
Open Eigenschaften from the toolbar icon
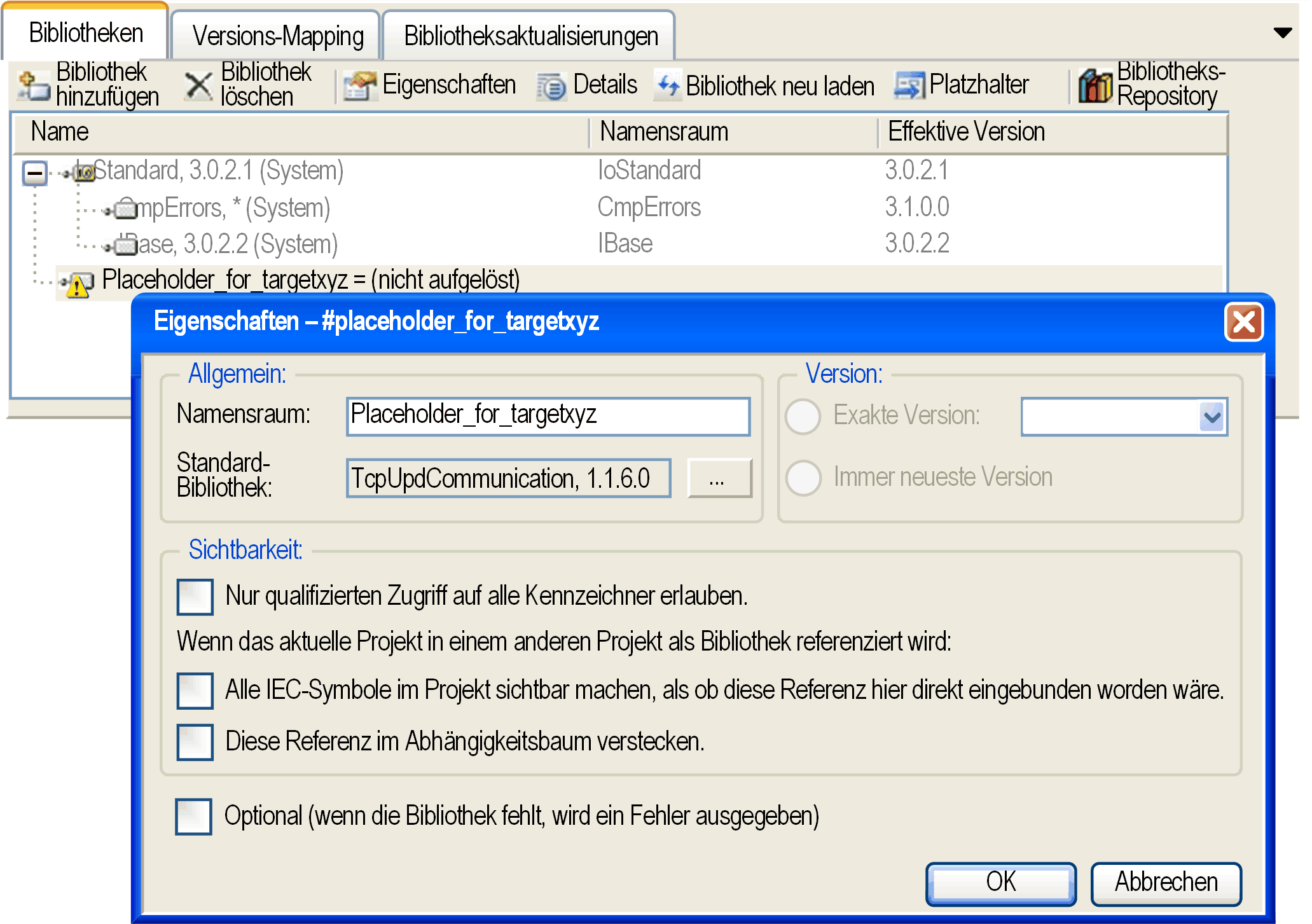pyautogui.click(x=360, y=86)
